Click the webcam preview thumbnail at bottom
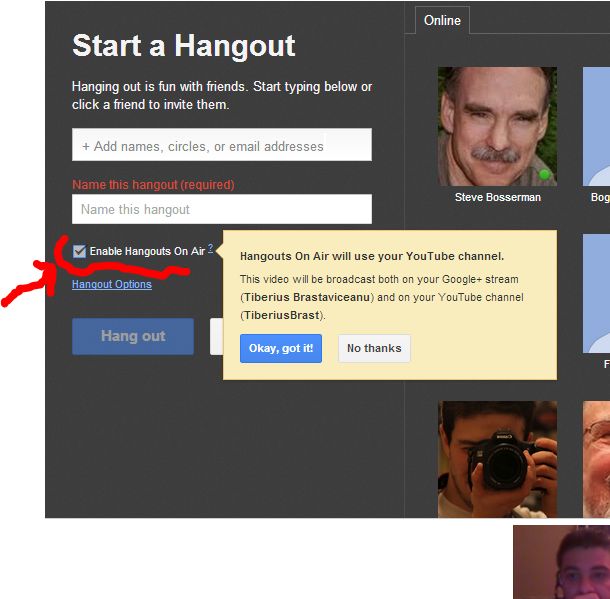Image resolution: width=610 pixels, height=599 pixels. [x=561, y=562]
